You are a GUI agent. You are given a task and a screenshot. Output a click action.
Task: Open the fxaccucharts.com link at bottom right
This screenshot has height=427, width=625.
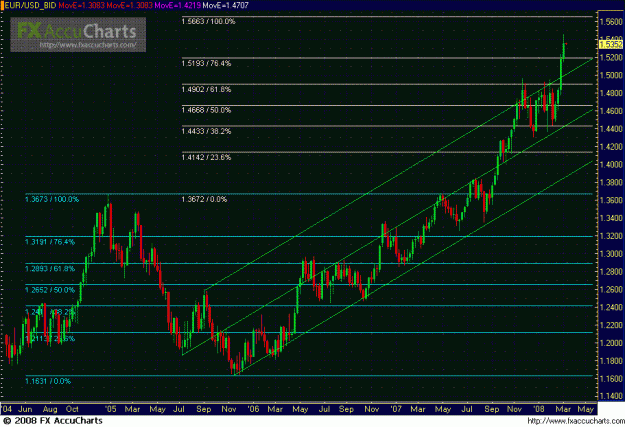click(x=576, y=421)
